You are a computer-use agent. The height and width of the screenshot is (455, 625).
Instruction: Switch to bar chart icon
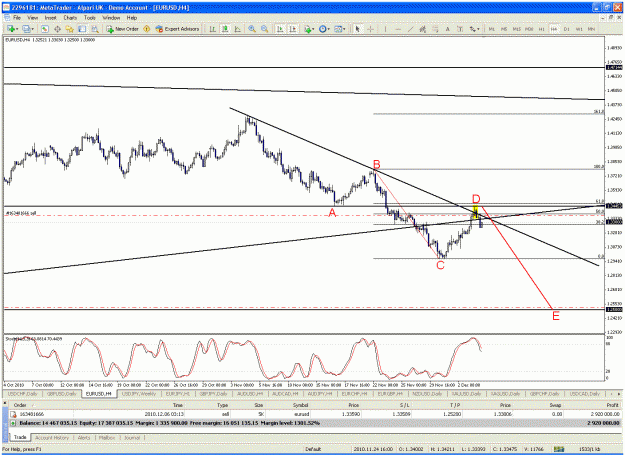(212, 29)
